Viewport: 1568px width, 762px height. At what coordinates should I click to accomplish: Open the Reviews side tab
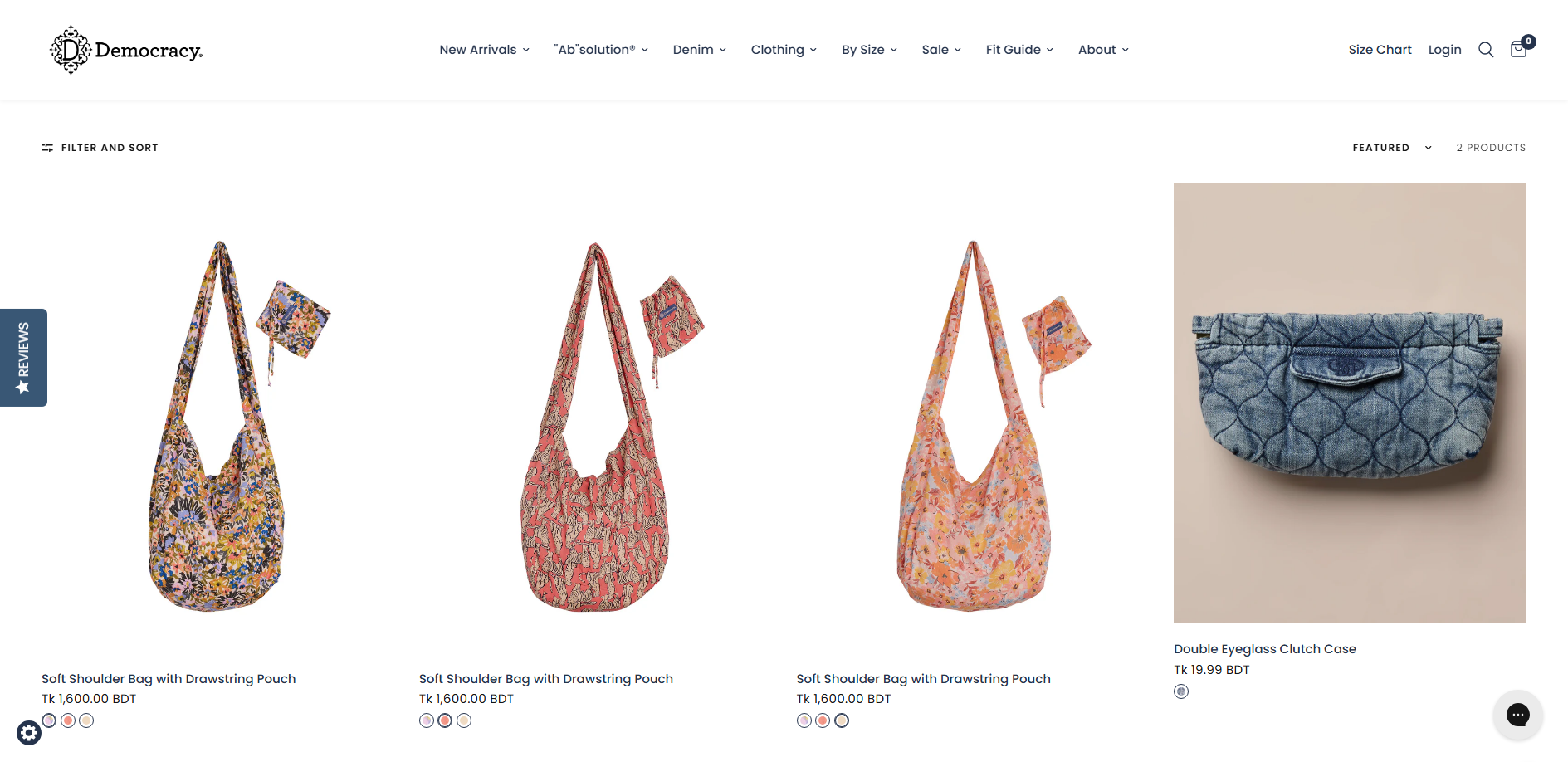tap(23, 358)
